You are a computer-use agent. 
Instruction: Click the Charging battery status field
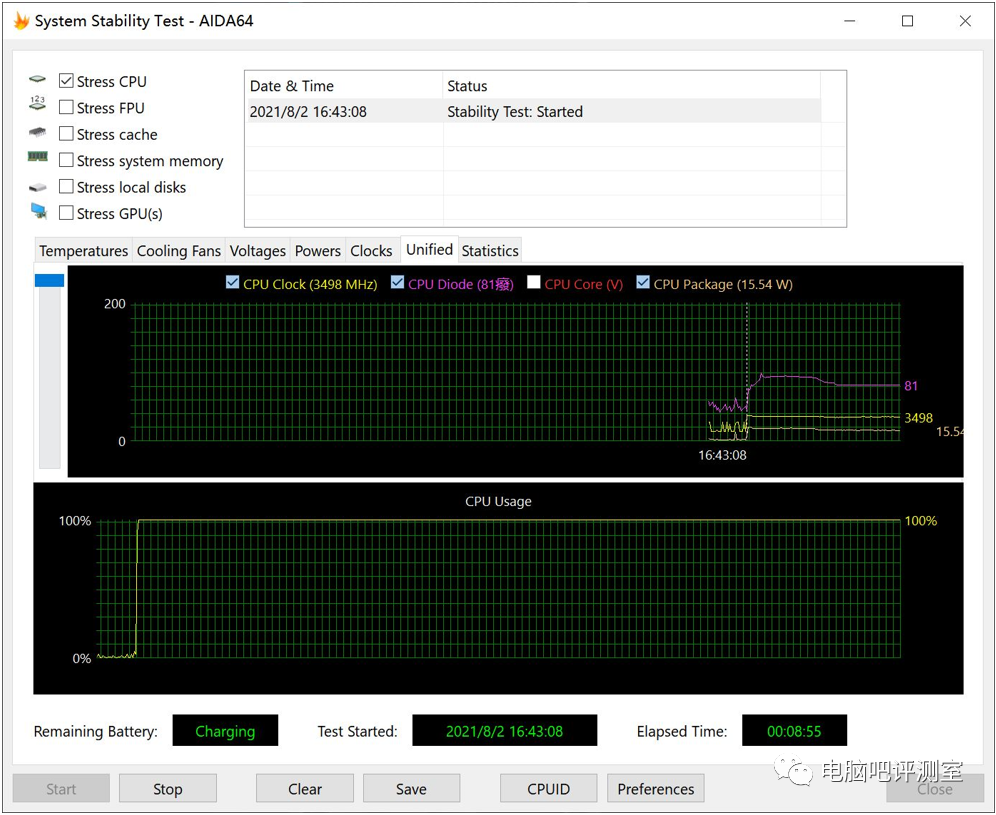225,731
